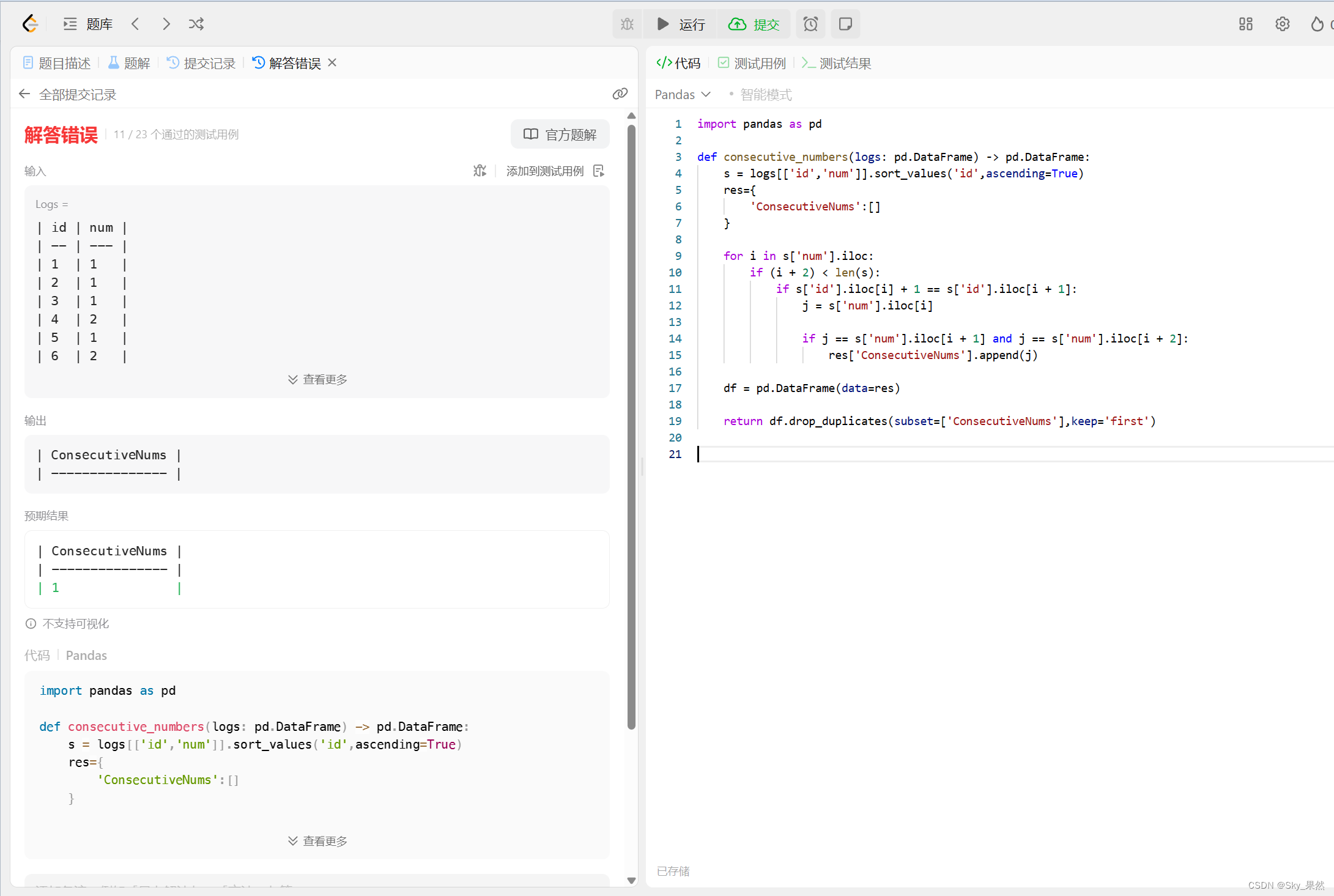The height and width of the screenshot is (896, 1334).
Task: Go to the previous problem arrow
Action: coord(136,24)
